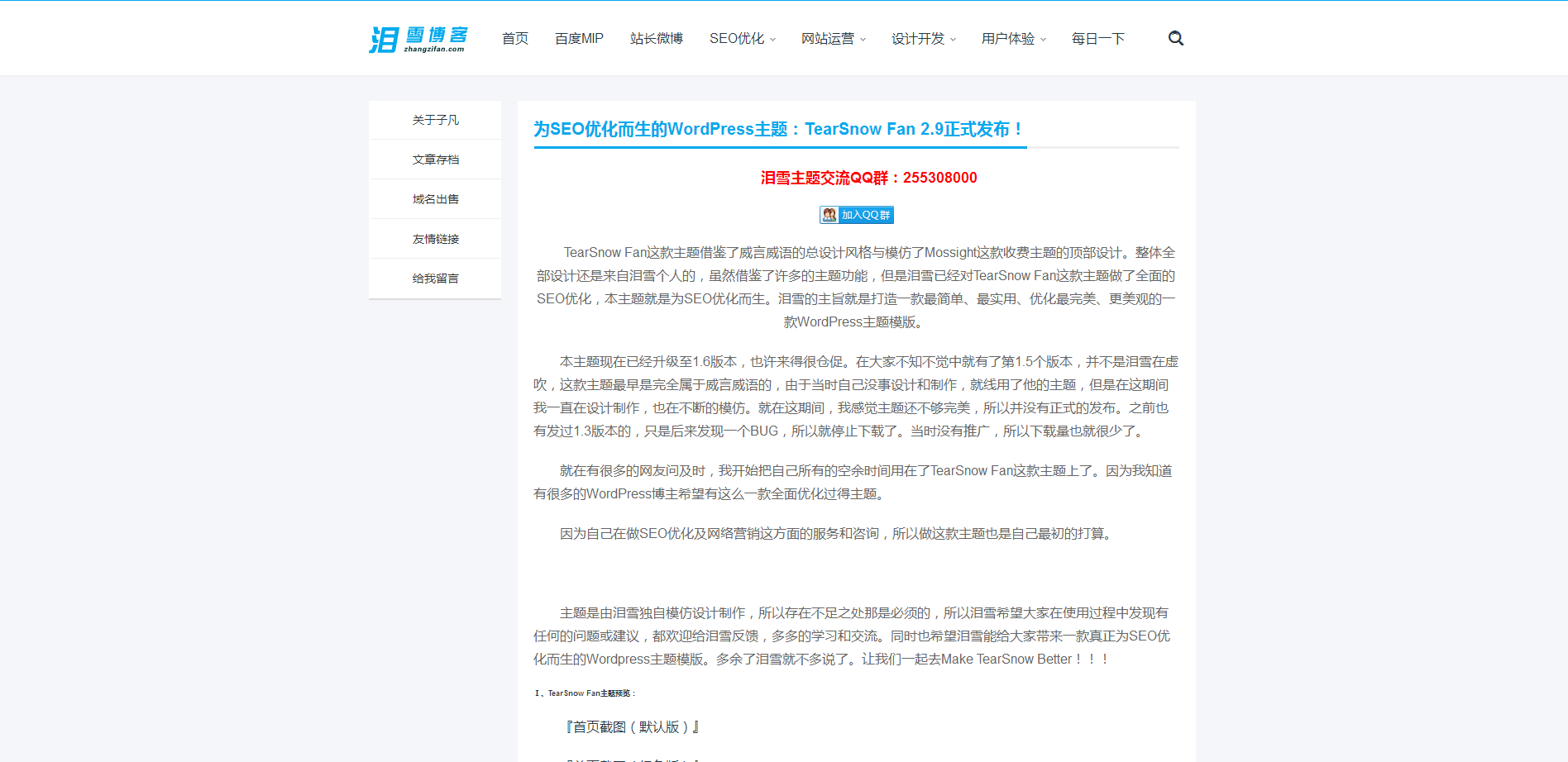Click the paragraph beginning 本主题现在已经升级至1.6版本
The width and height of the screenshot is (1568, 762).
[x=856, y=396]
